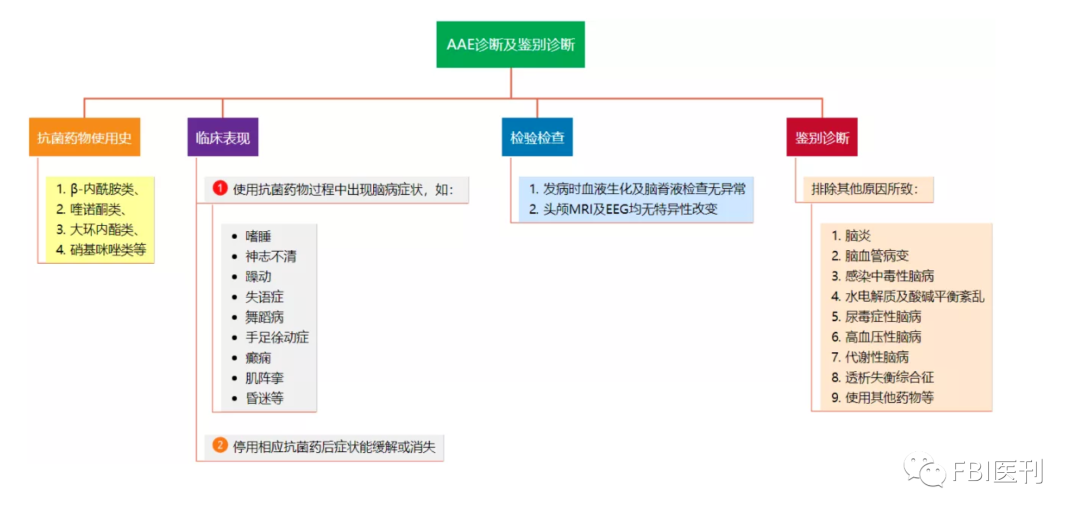
Task: Click the symptom 肌阵挛
Action: point(264,379)
